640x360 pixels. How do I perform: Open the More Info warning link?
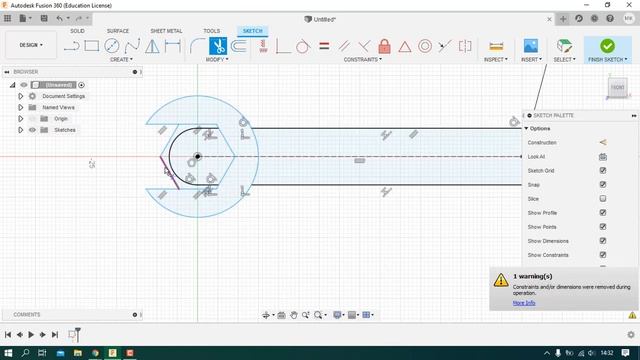[x=524, y=303]
